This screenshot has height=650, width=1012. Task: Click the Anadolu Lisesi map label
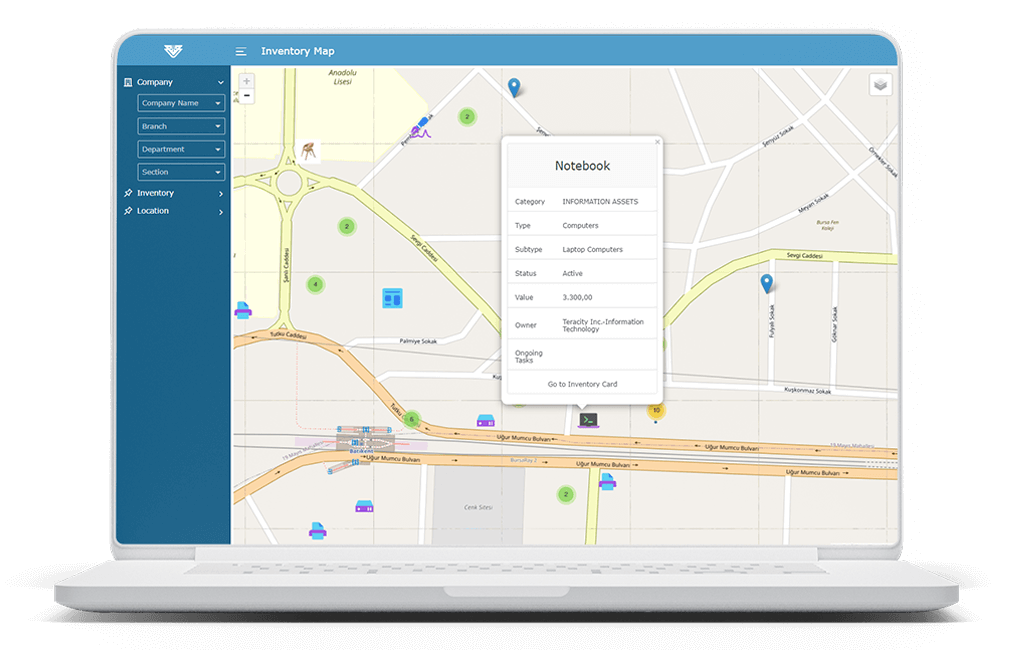coord(342,77)
